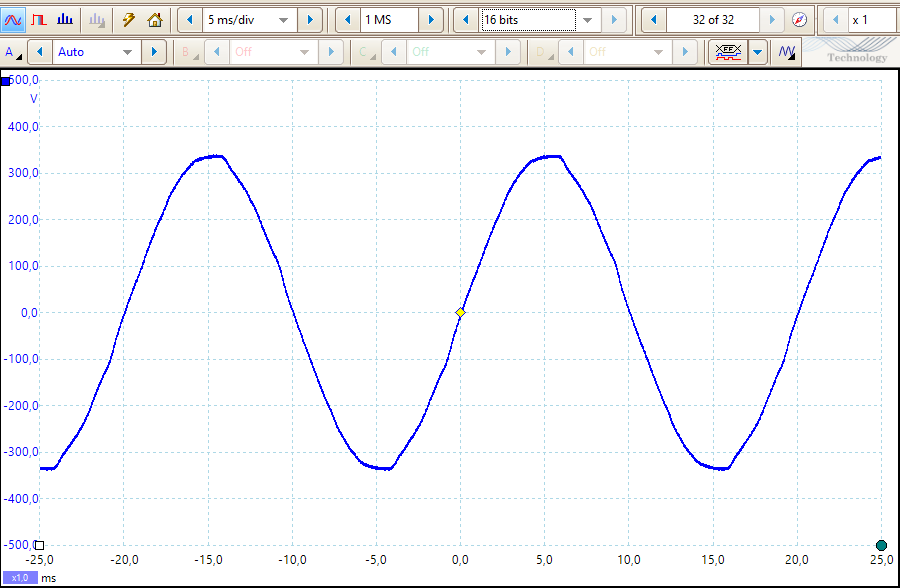Open the 16 bits resolution dropdown

(587, 20)
